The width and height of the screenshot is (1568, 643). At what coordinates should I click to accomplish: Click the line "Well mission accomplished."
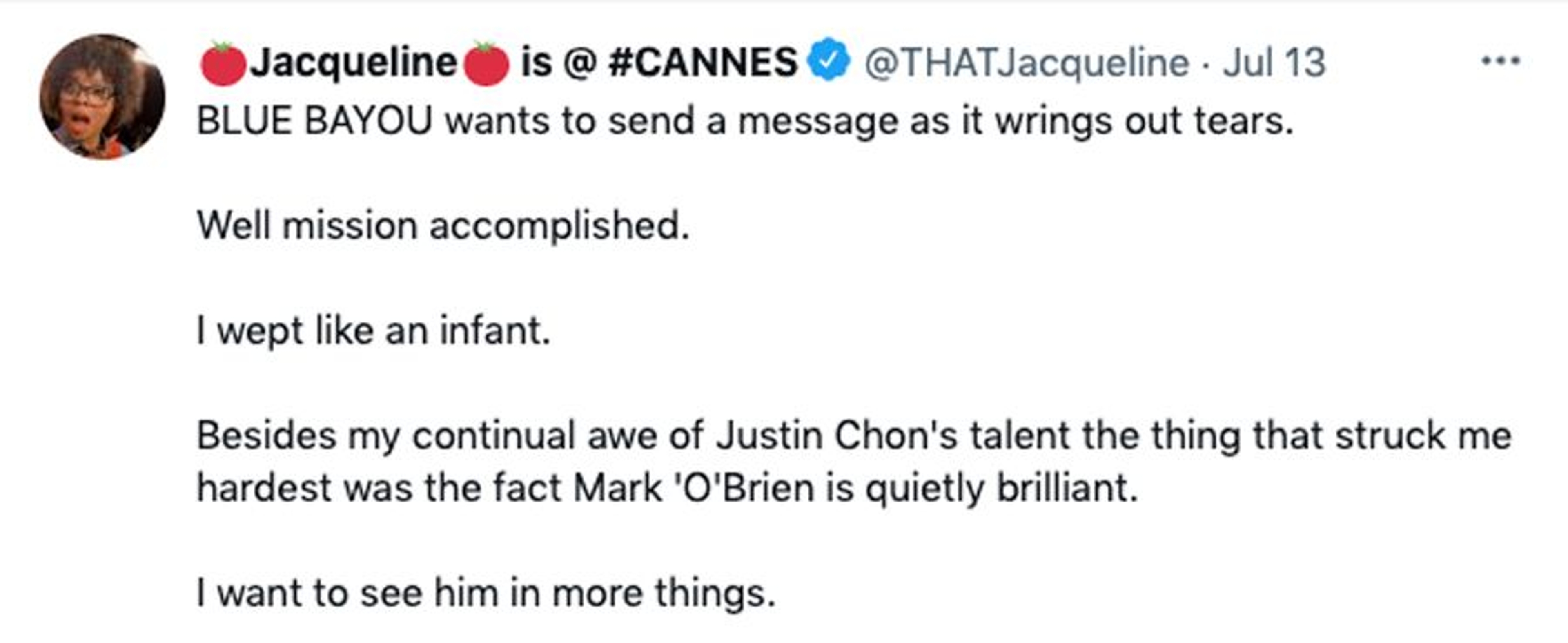(443, 226)
